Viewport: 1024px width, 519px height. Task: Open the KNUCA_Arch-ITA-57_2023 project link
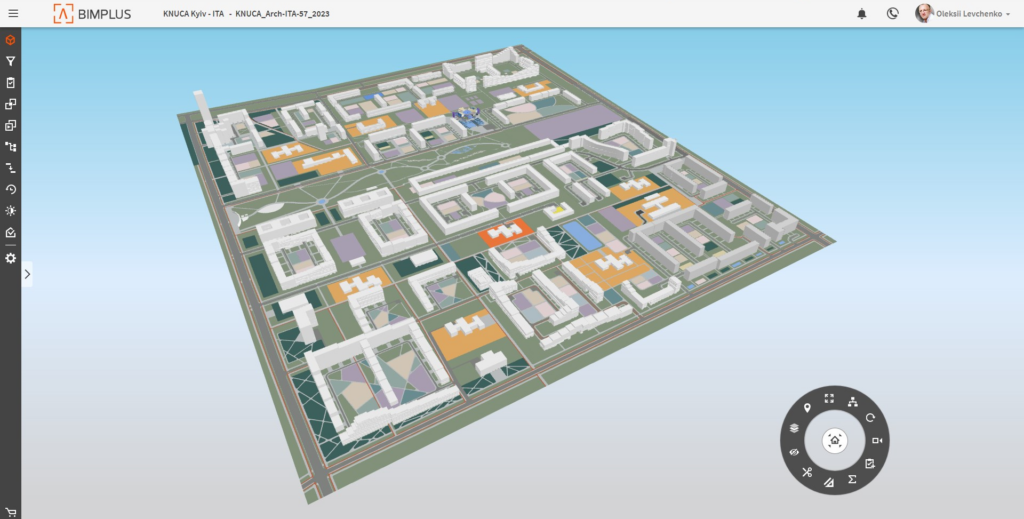click(x=282, y=14)
